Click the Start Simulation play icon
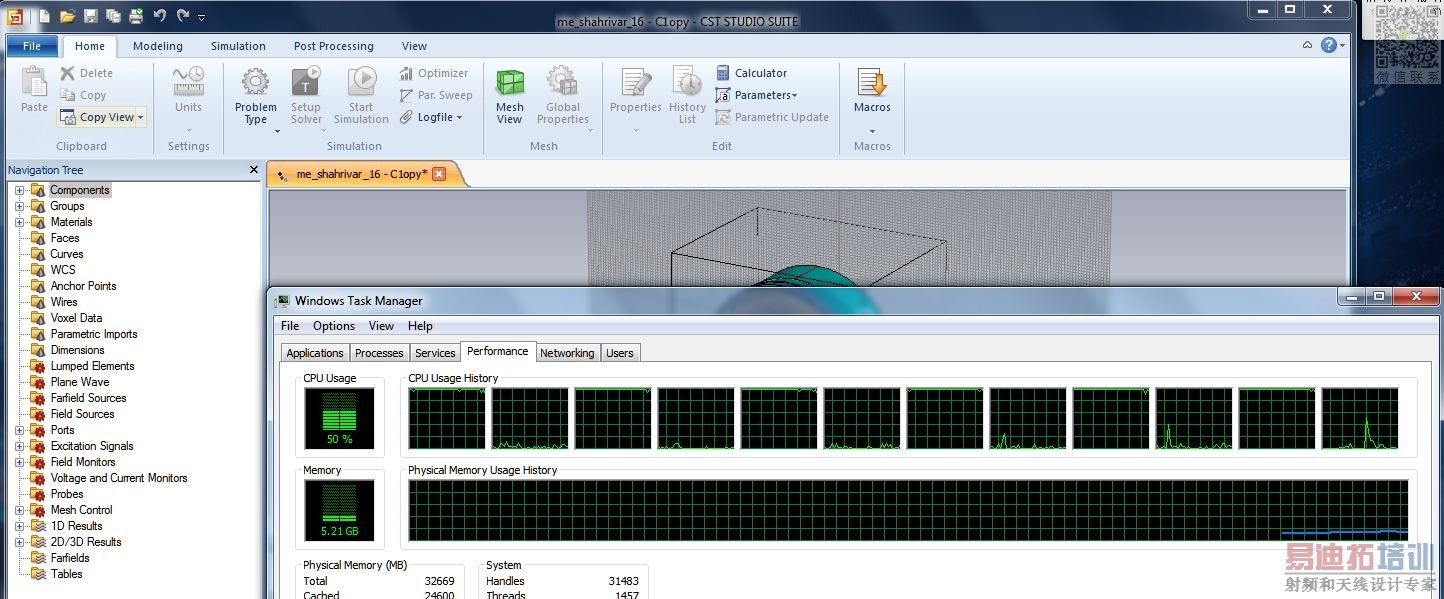 click(x=361, y=82)
